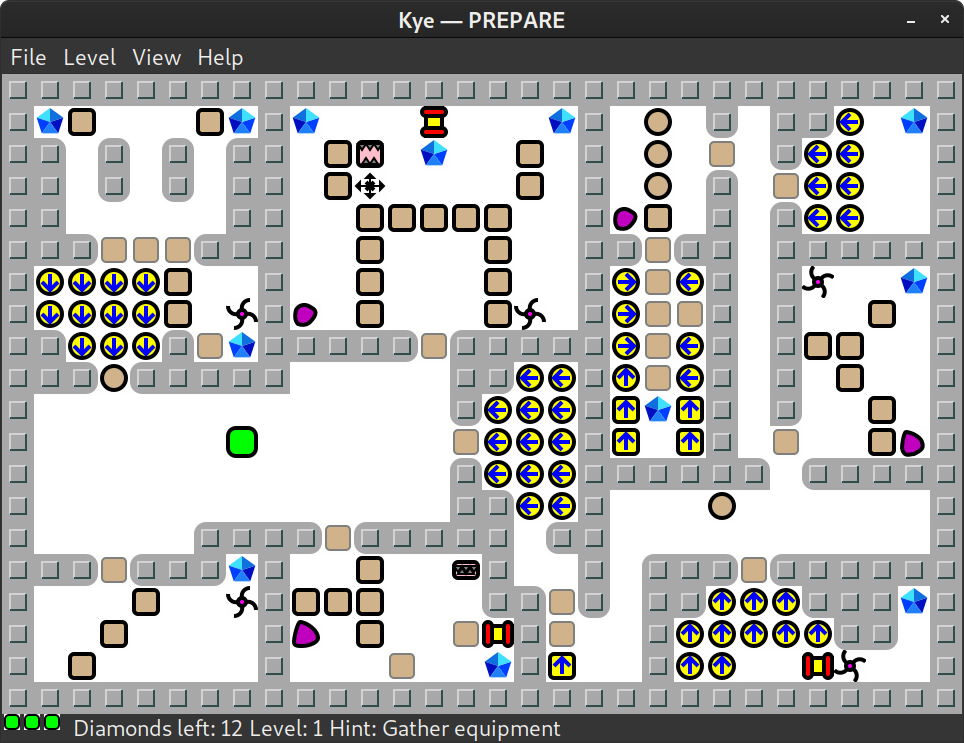Click the first green life indicator in status bar
This screenshot has width=964, height=743.
click(12, 722)
